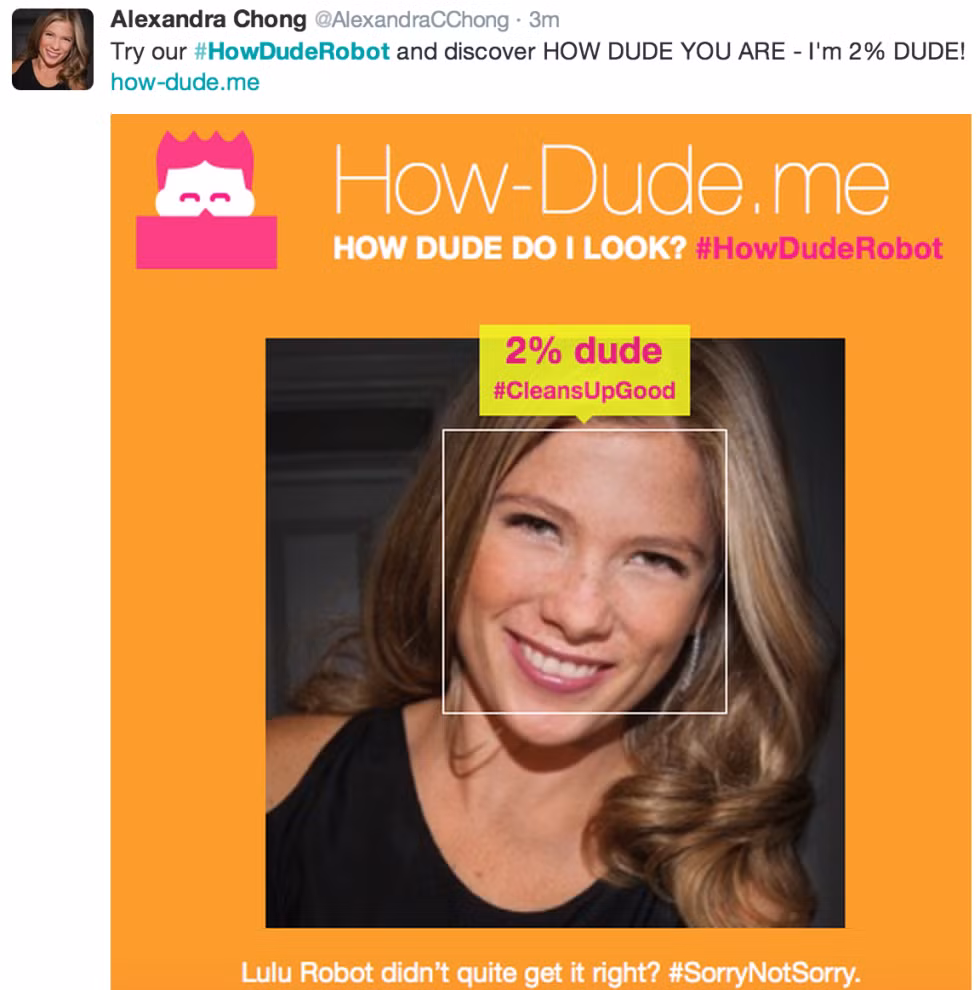Click the Alexandra Chong display name
This screenshot has width=980, height=990.
208,20
